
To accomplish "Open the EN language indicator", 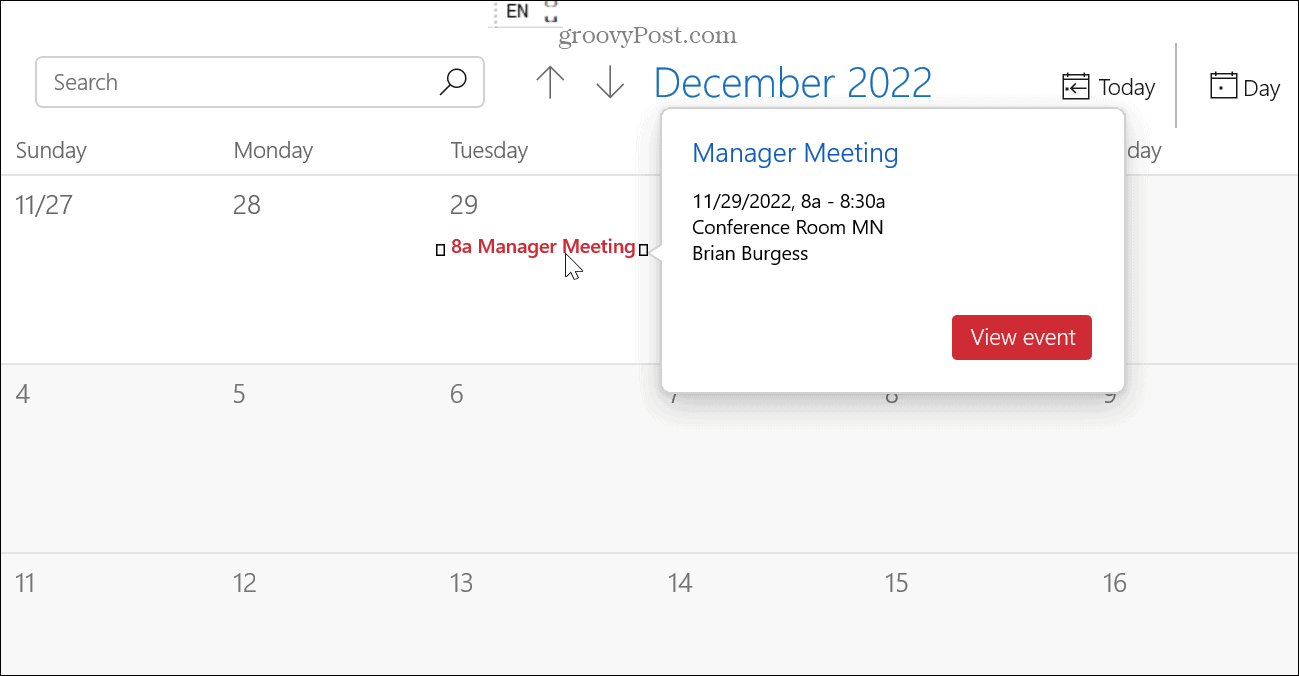I will tap(518, 12).
